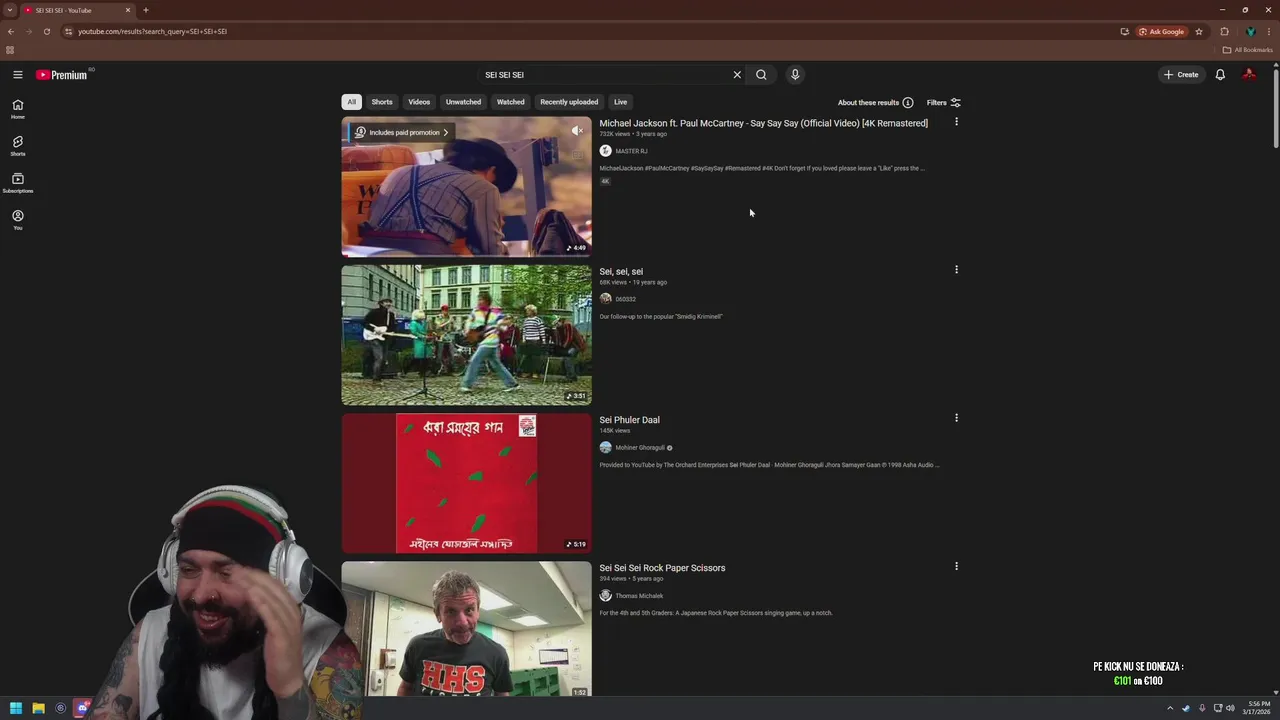Open a new browser tab
The height and width of the screenshot is (720, 1280).
pyautogui.click(x=146, y=10)
